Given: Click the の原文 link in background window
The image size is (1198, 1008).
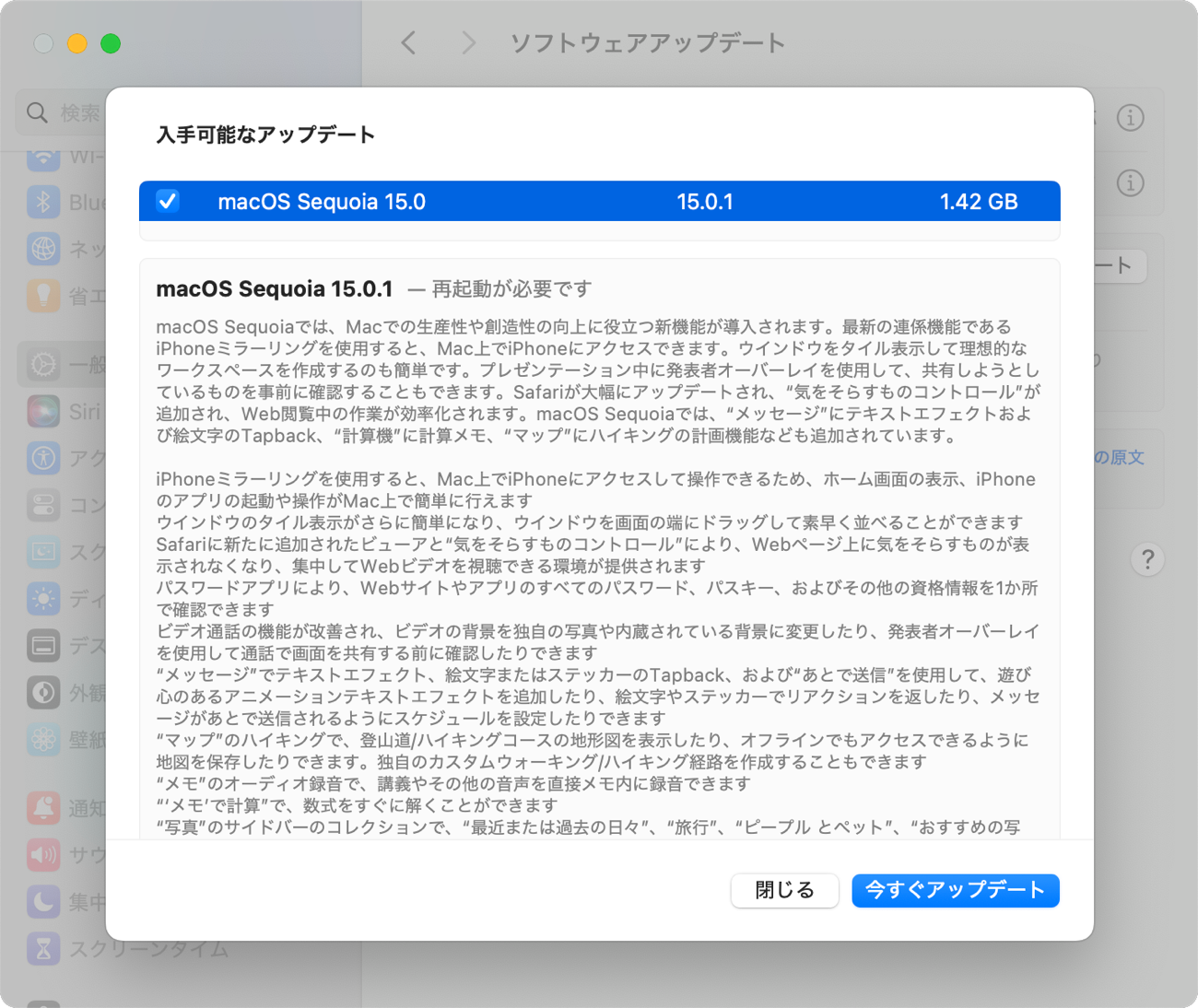Looking at the screenshot, I should click(1119, 458).
